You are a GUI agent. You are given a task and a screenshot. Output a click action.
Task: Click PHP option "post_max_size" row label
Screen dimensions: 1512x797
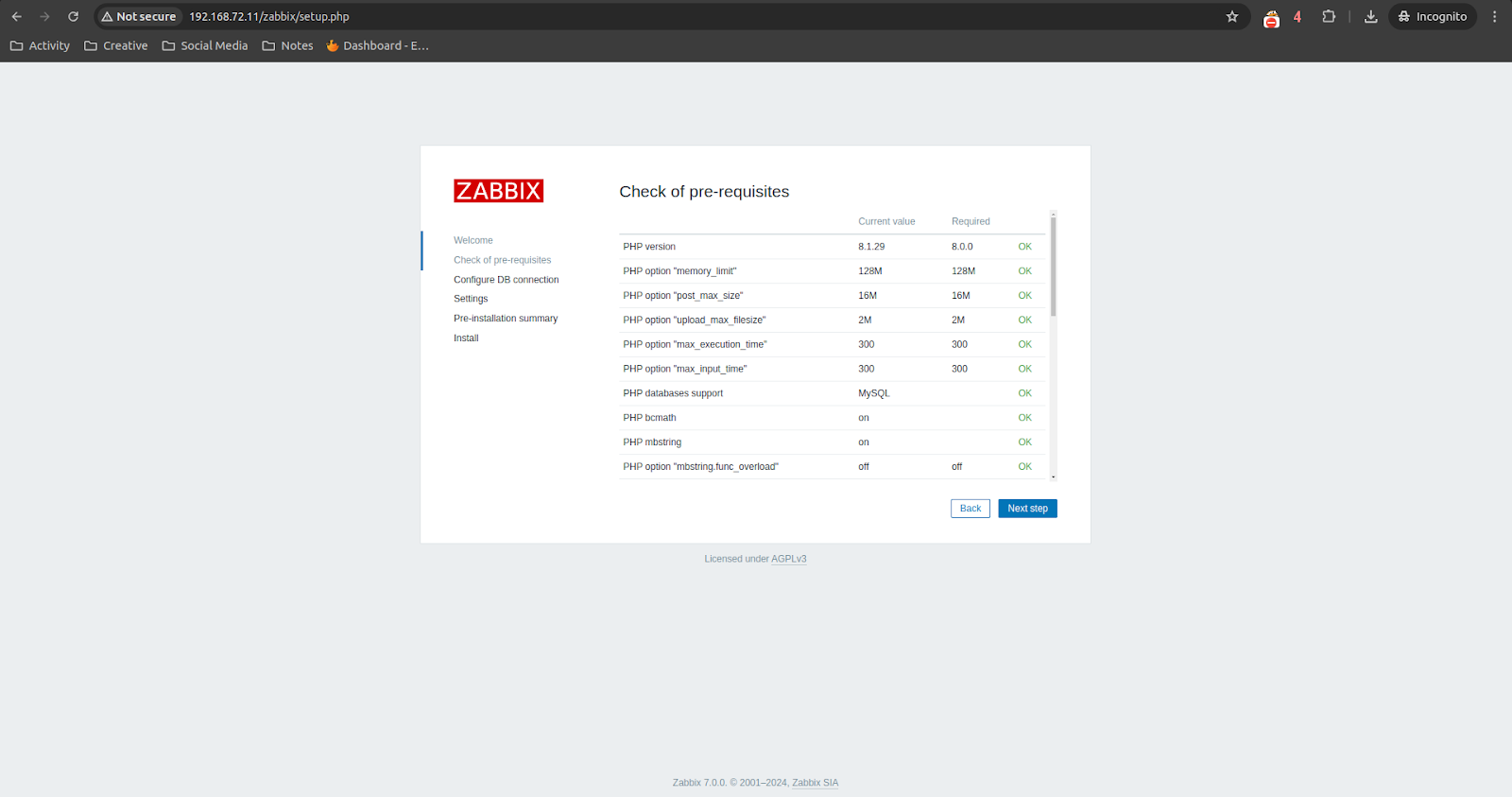tap(683, 296)
